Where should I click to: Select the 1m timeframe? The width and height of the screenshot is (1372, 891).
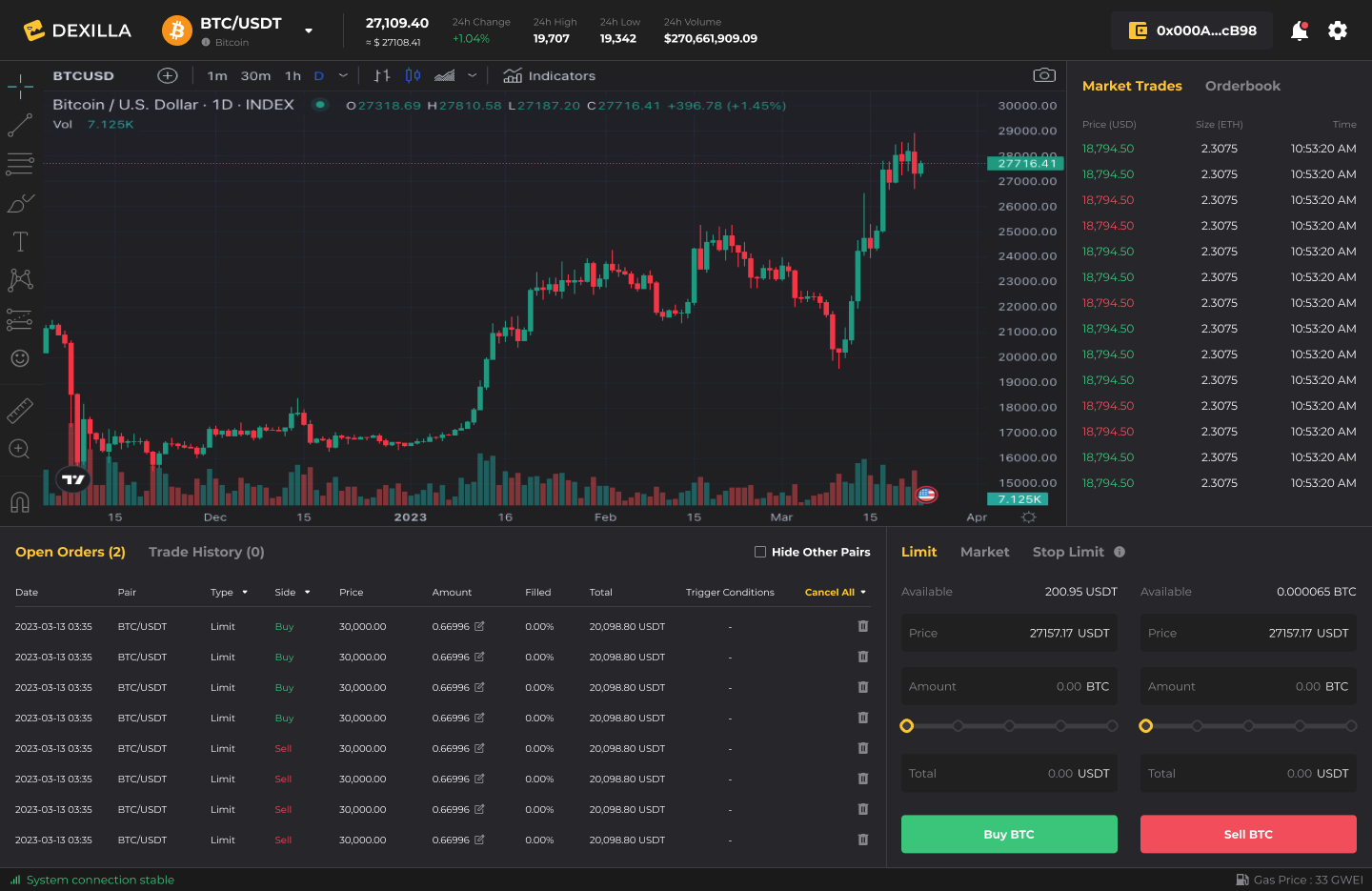217,75
